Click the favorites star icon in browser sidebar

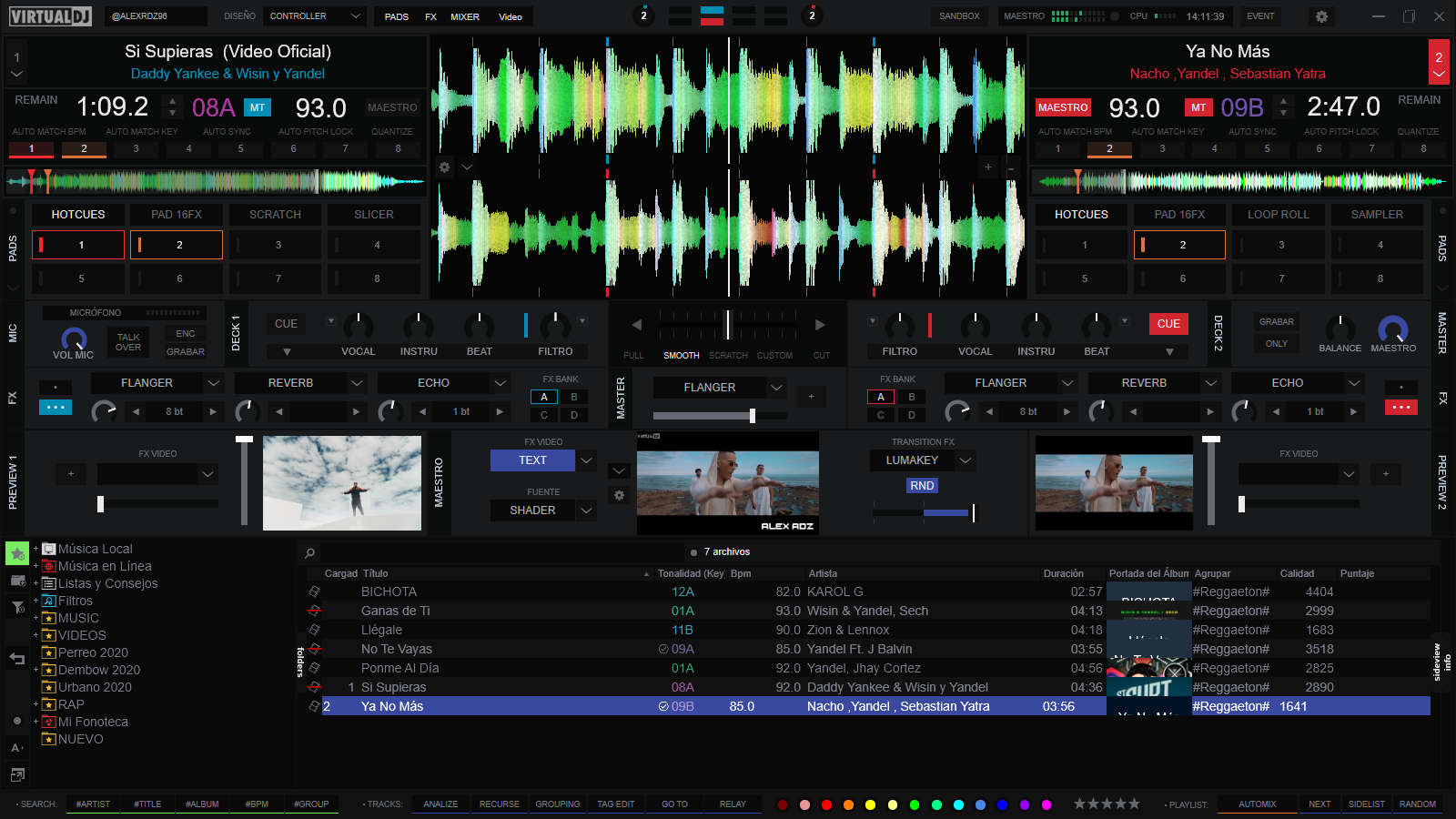coord(17,553)
